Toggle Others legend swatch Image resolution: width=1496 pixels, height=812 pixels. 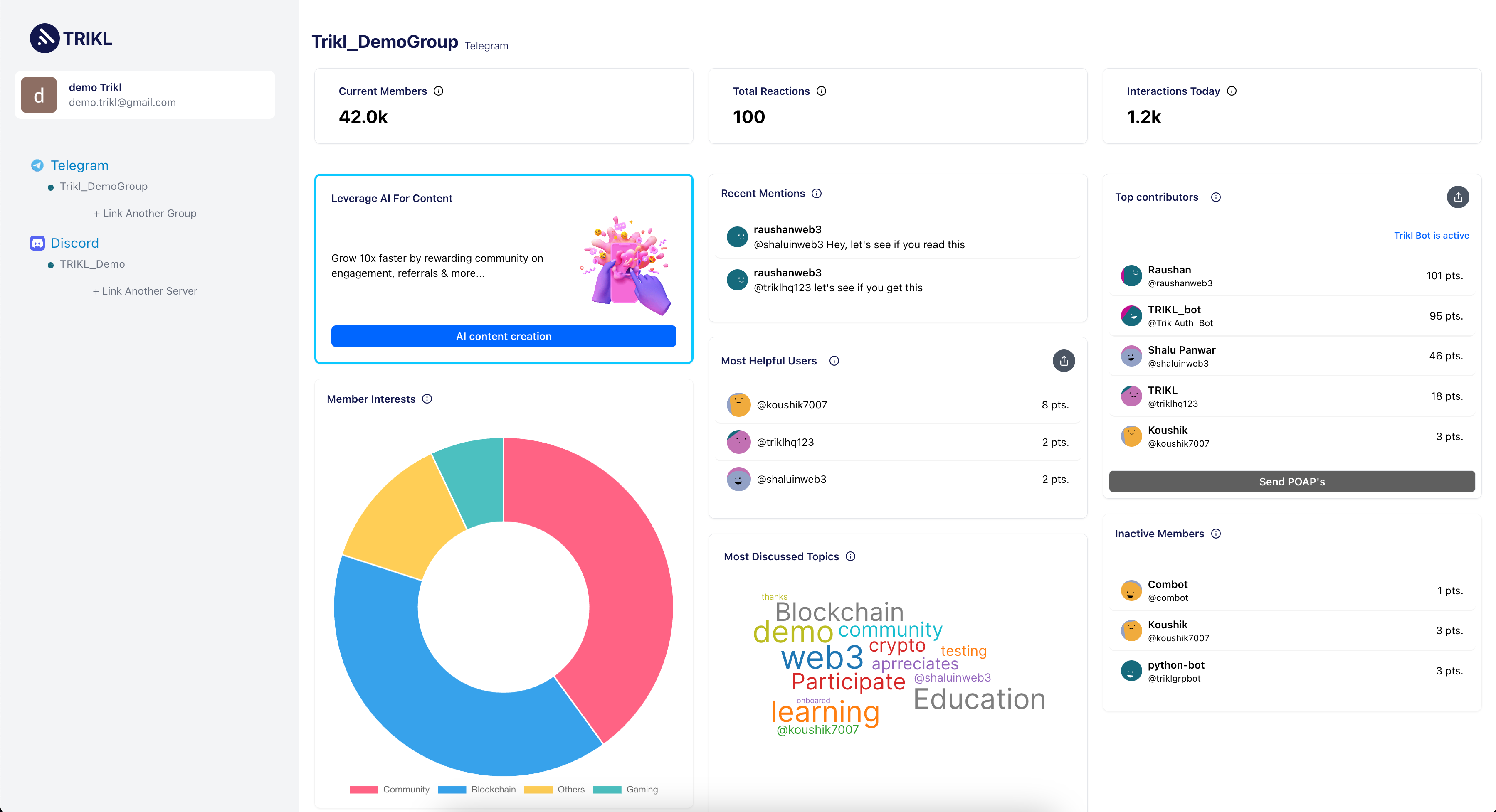pyautogui.click(x=538, y=790)
